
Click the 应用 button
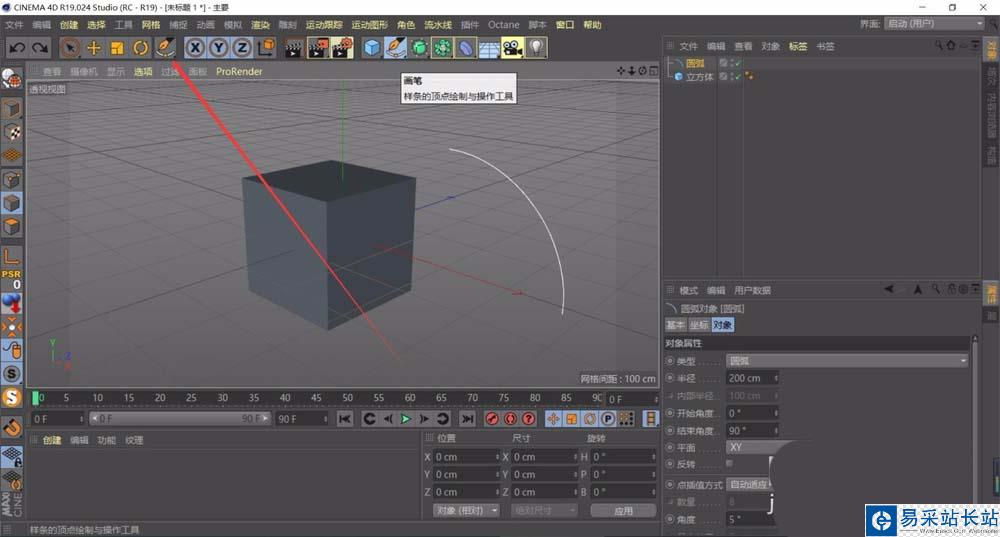(x=623, y=510)
